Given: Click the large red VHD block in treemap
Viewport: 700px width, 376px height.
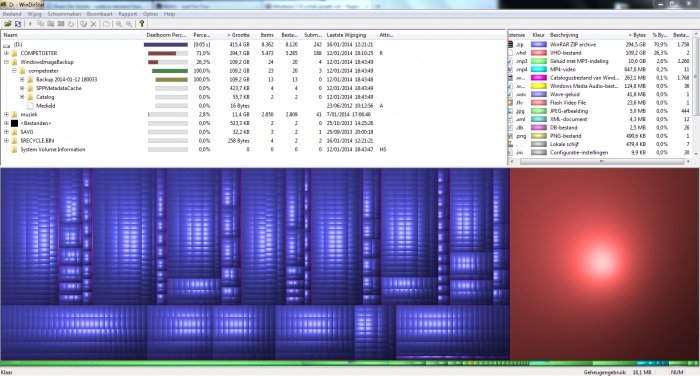Looking at the screenshot, I should click(604, 264).
